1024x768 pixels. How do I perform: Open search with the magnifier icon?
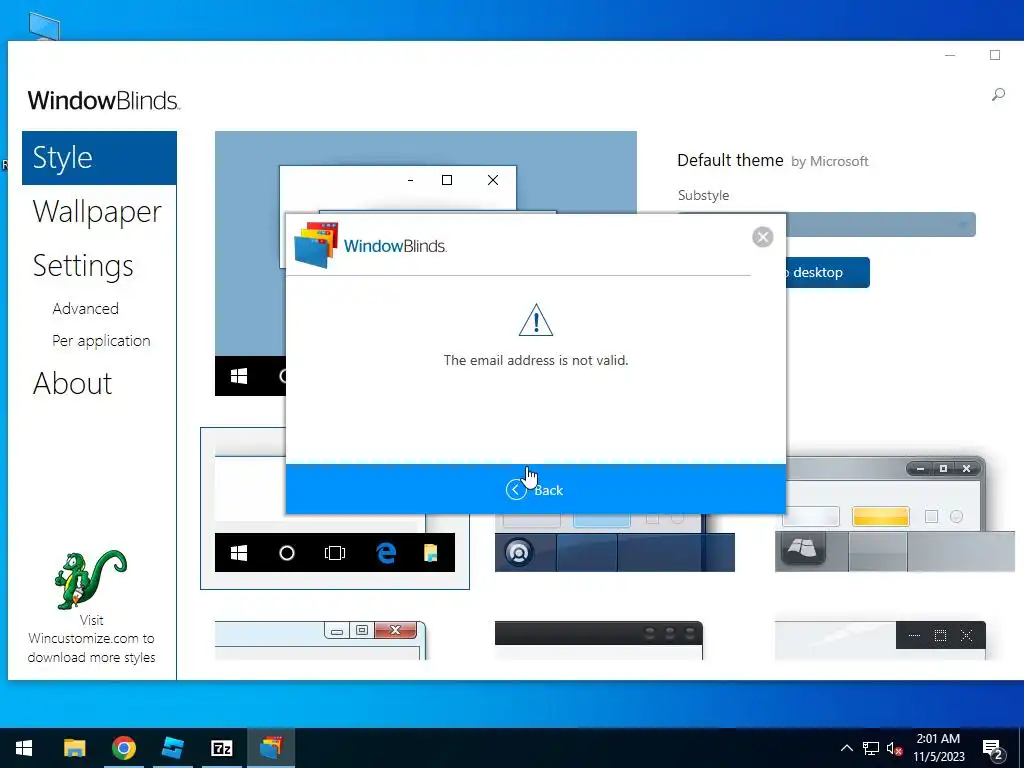pos(998,95)
